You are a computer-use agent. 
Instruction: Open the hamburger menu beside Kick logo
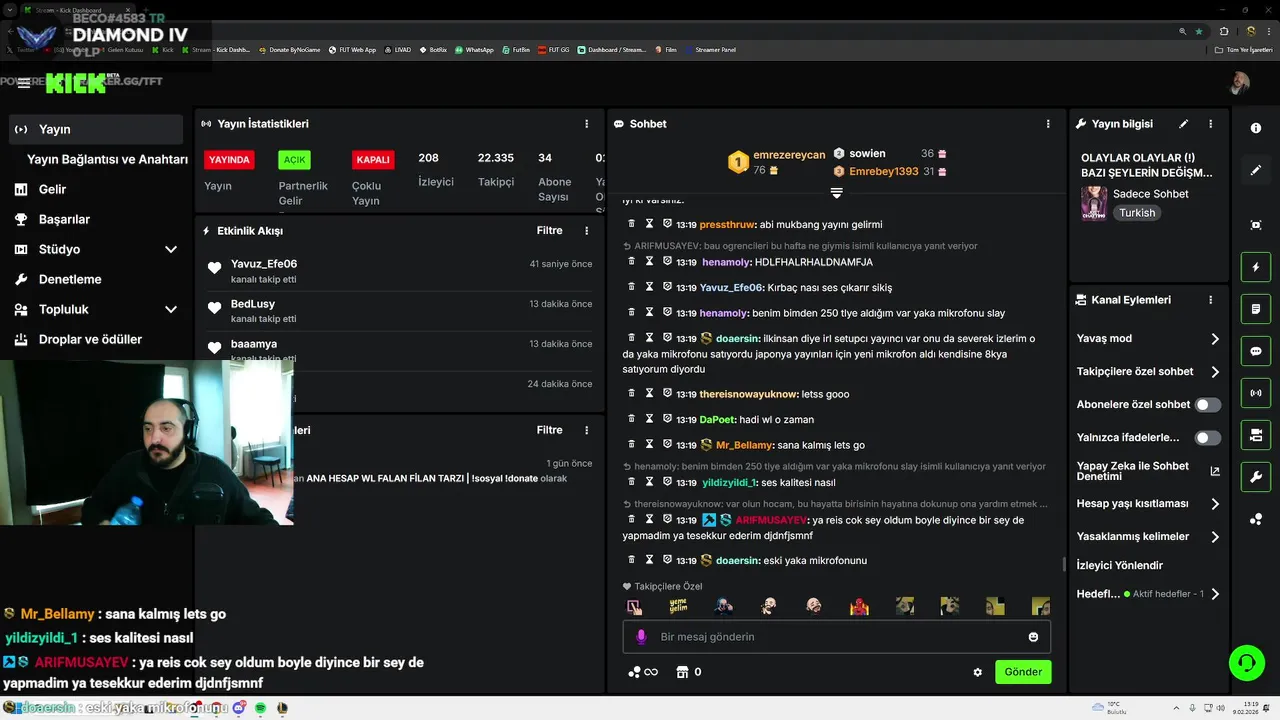[x=24, y=83]
